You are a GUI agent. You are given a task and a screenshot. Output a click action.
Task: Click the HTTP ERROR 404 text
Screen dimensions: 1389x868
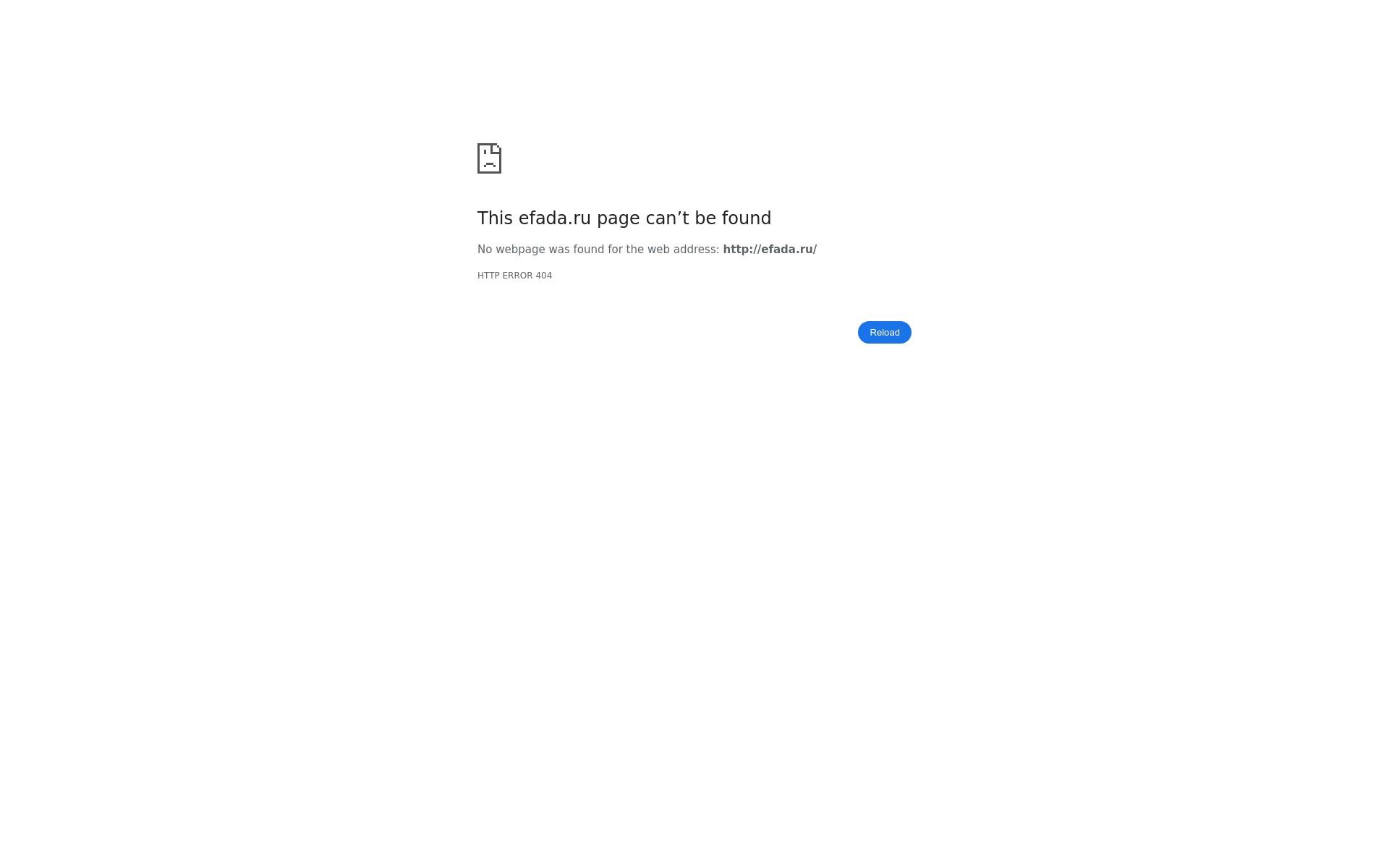coord(514,276)
